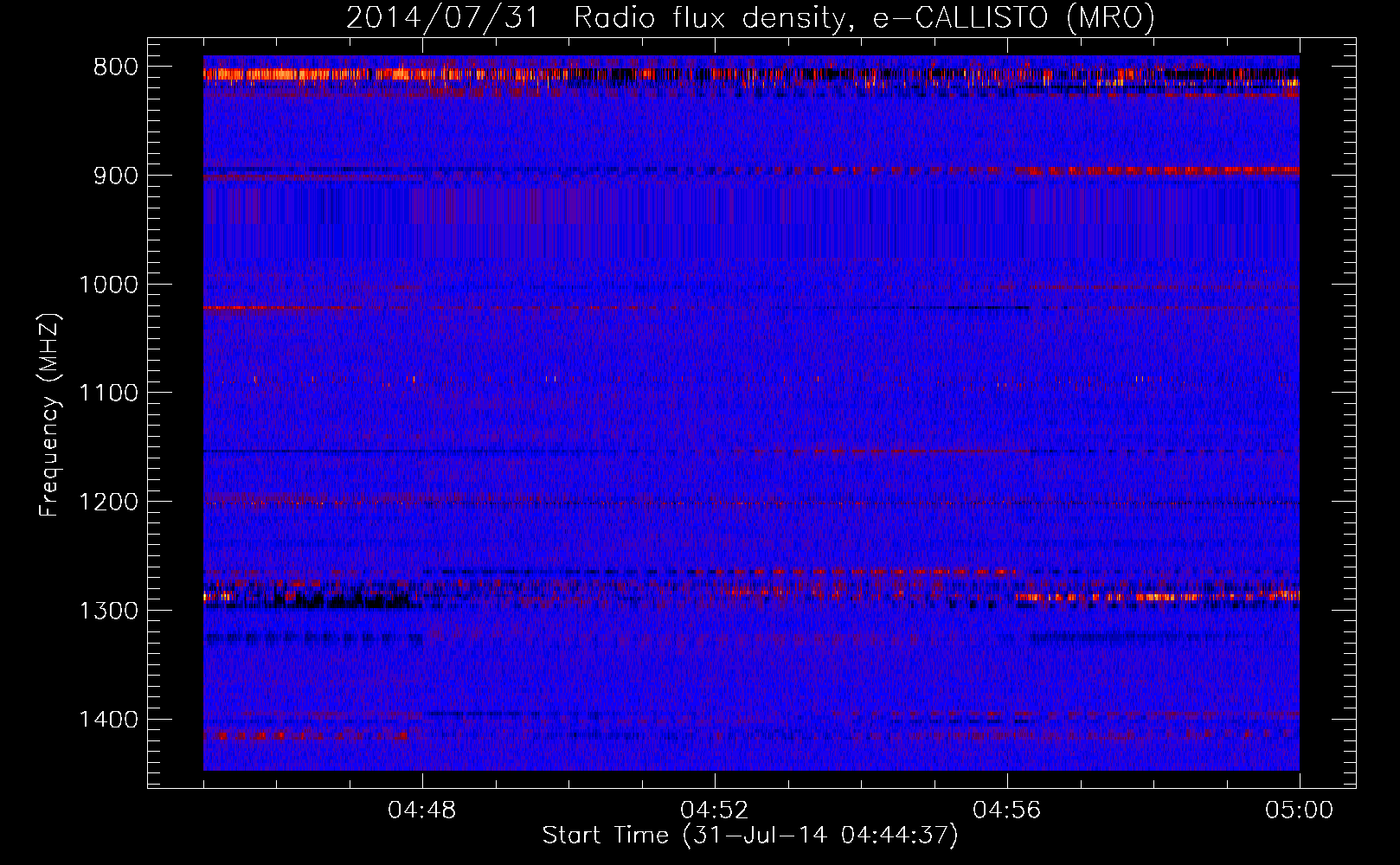Click the plot title 'Radio flux density, e-CALLISTO (MRO)'
This screenshot has height=865, width=1400.
pyautogui.click(x=864, y=17)
